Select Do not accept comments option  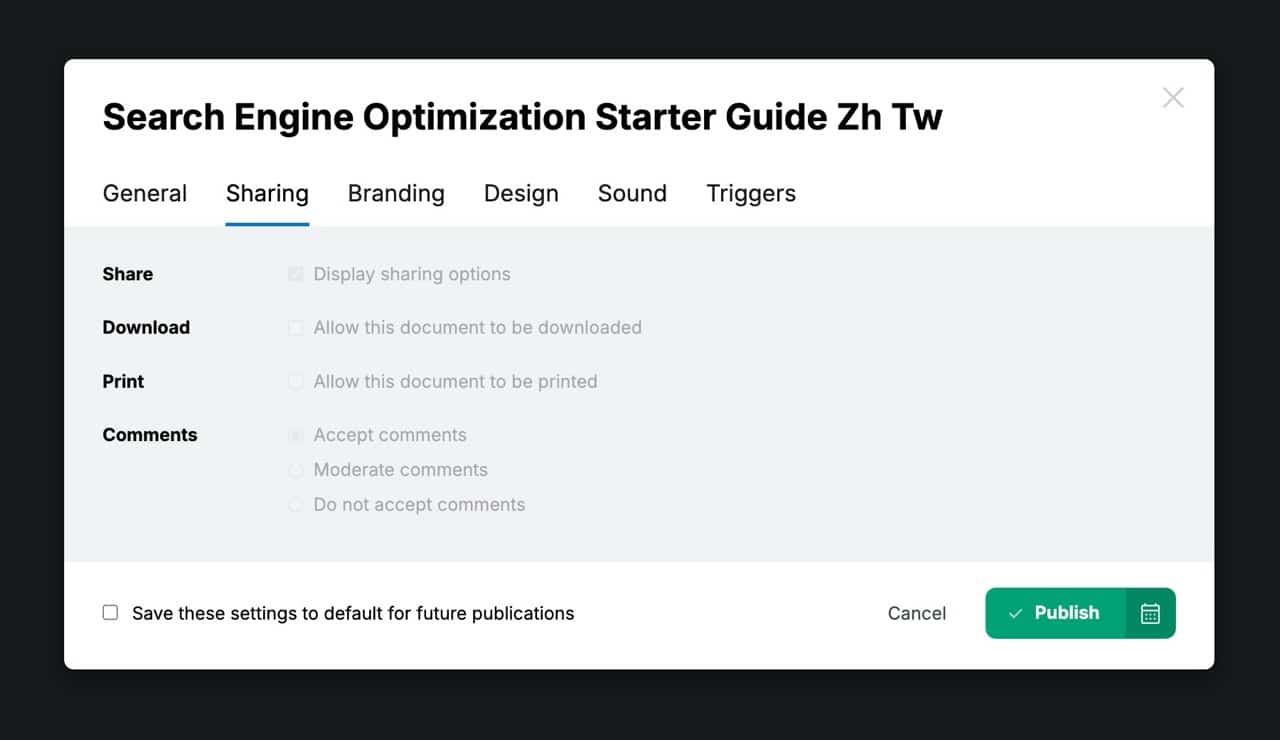pyautogui.click(x=295, y=505)
